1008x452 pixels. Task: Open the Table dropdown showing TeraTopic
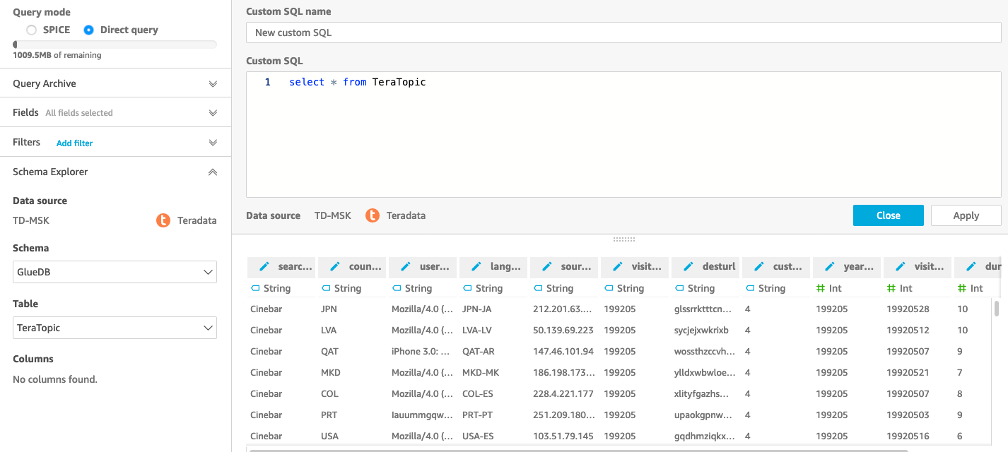coord(115,327)
